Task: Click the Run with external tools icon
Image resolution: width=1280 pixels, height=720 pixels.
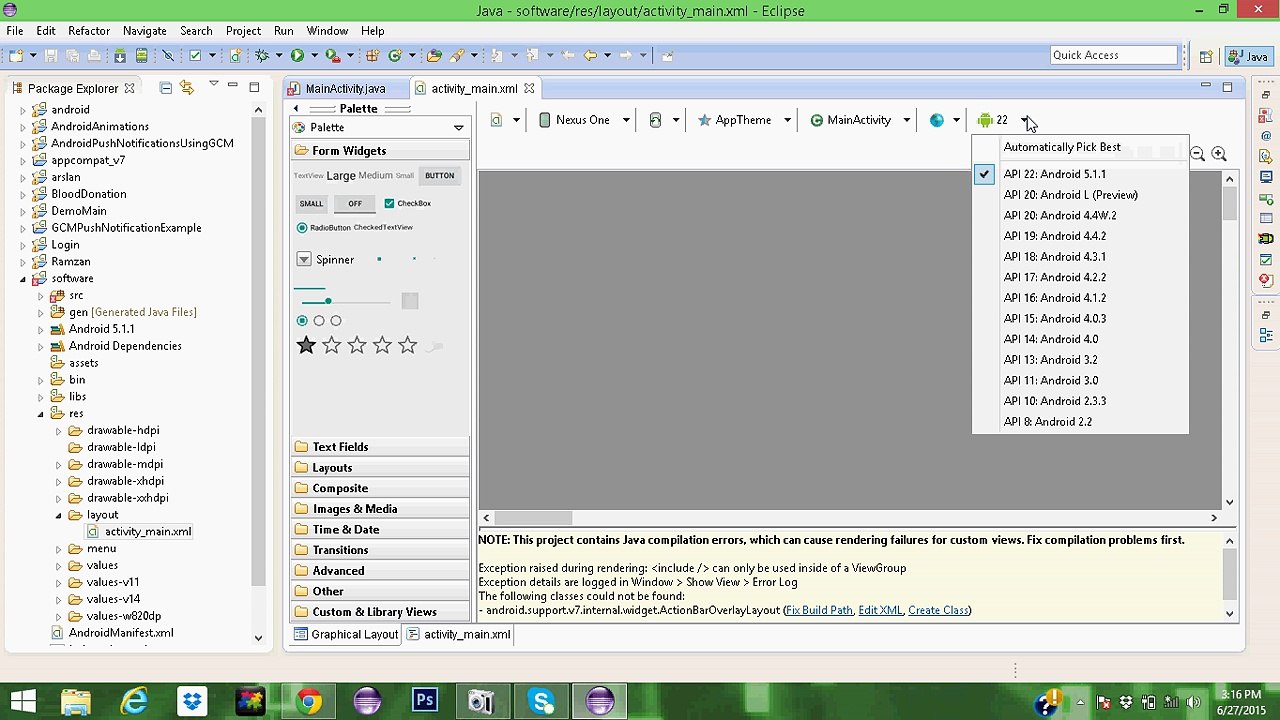Action: [x=333, y=56]
